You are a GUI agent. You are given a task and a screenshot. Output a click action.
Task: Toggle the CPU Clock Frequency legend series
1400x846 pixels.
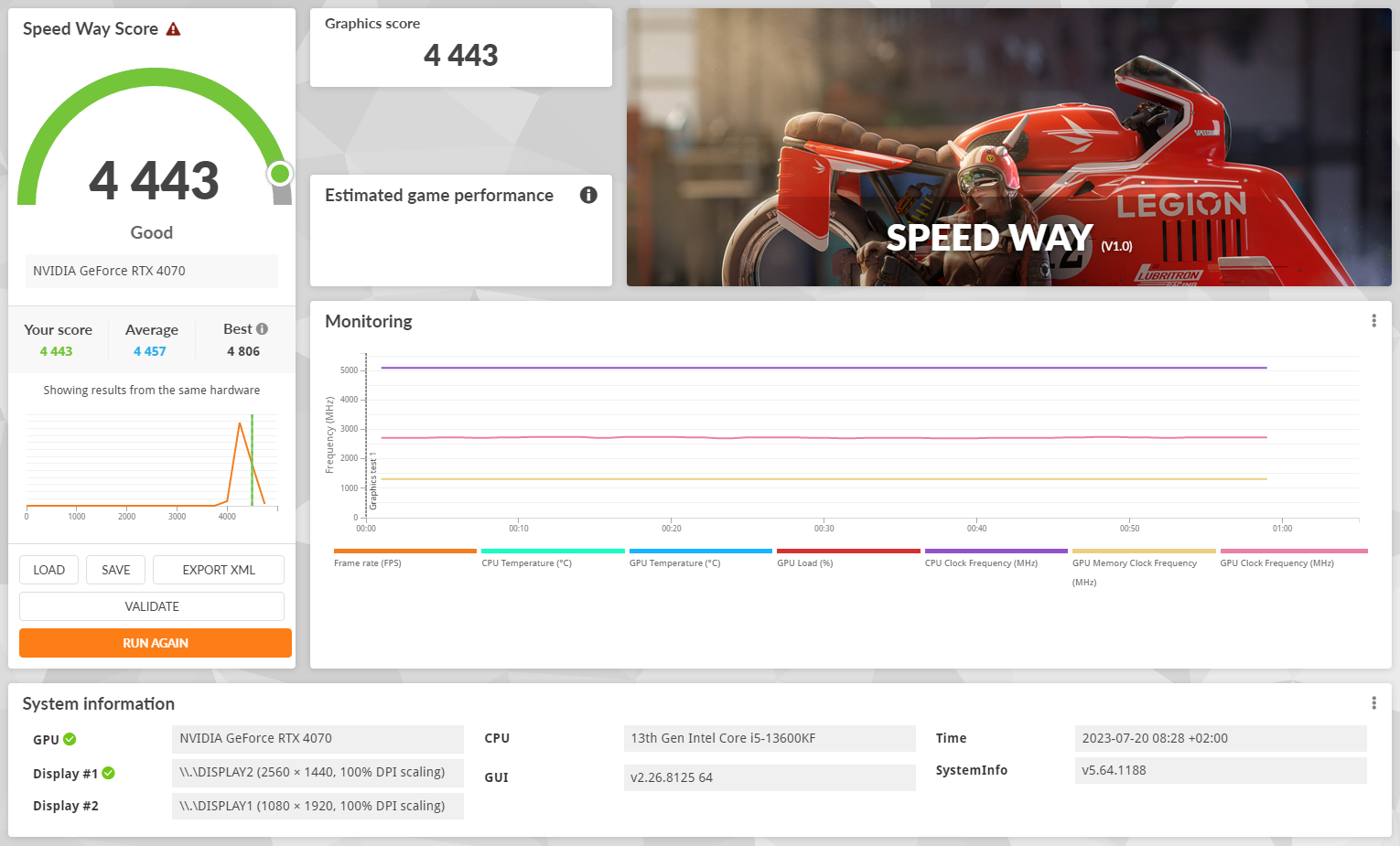[981, 563]
